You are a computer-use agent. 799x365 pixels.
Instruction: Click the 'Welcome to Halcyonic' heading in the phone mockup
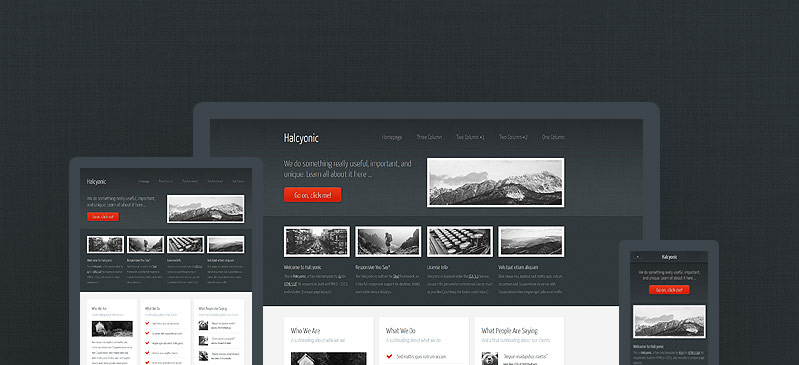tap(649, 347)
